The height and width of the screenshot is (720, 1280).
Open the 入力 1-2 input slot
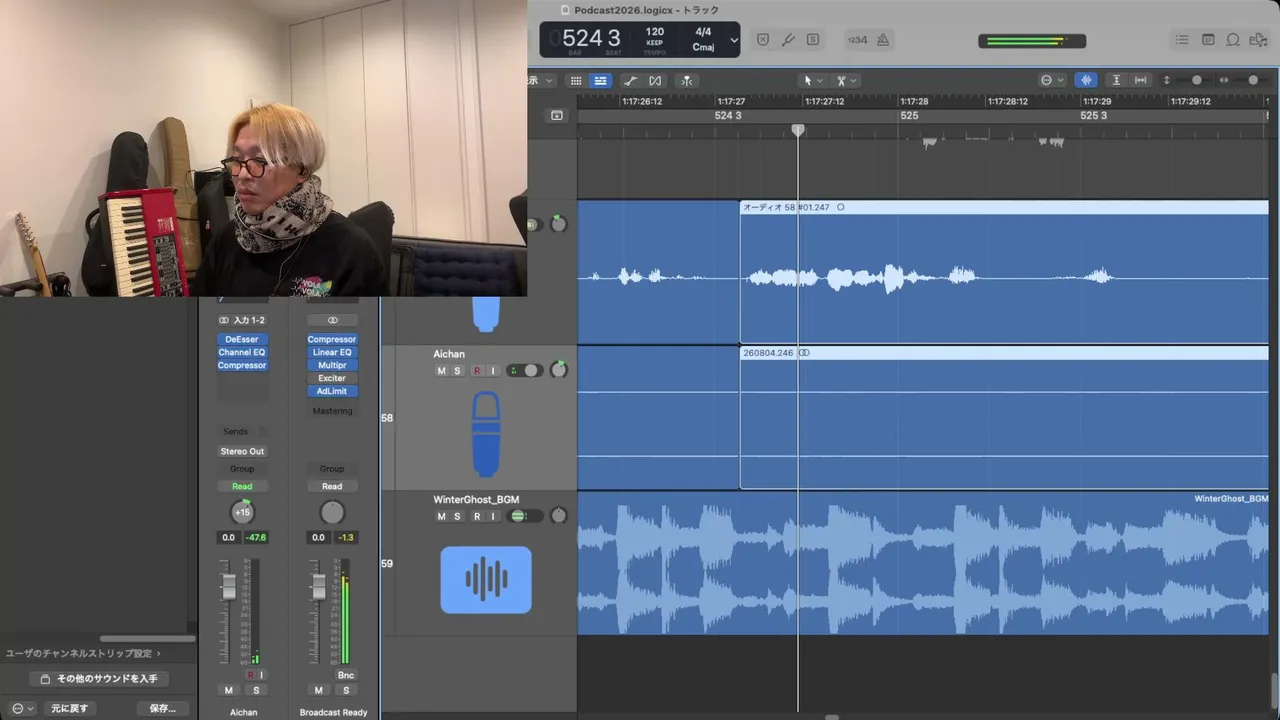[x=242, y=320]
